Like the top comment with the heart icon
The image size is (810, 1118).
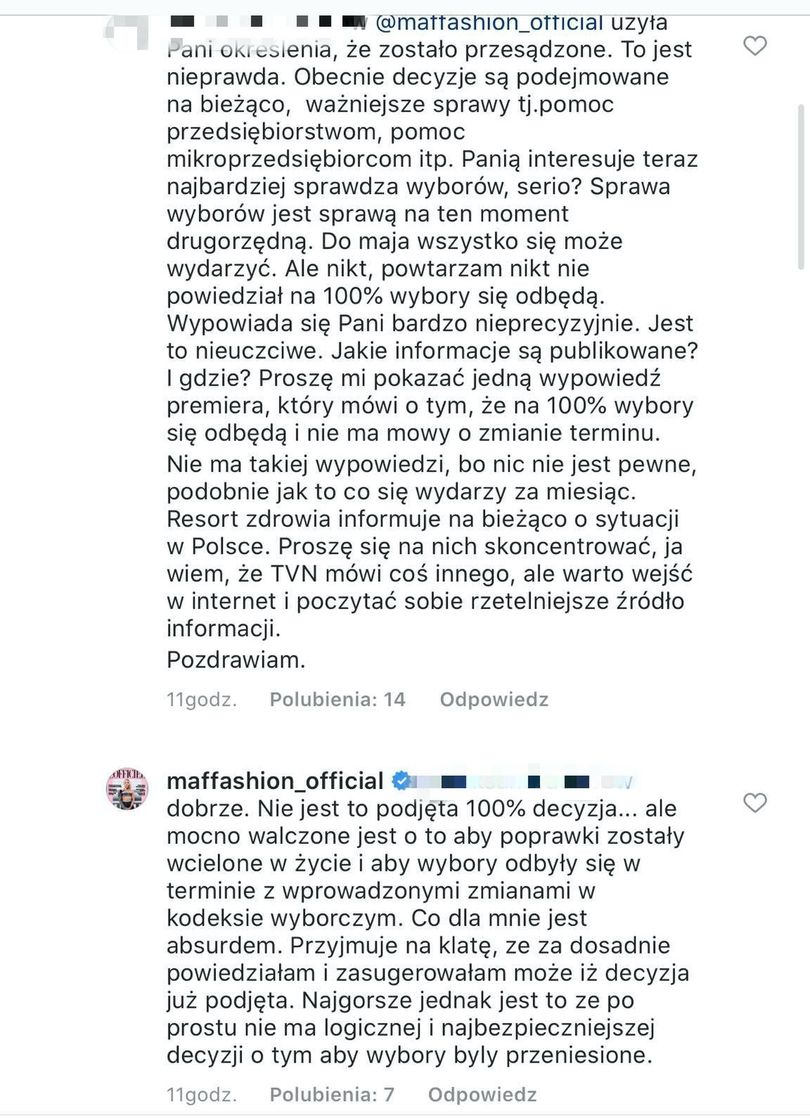[x=756, y=46]
